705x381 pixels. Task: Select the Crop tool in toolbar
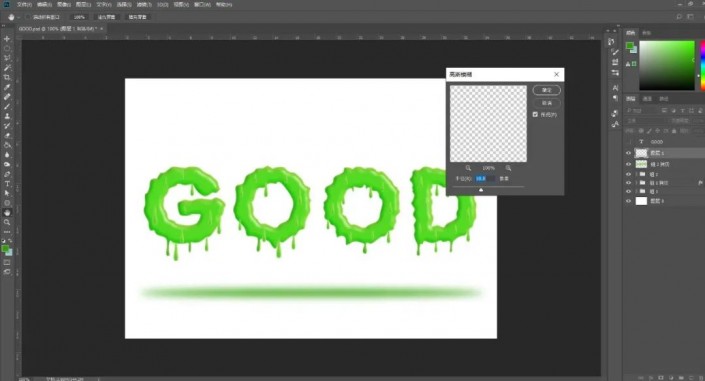coord(7,77)
